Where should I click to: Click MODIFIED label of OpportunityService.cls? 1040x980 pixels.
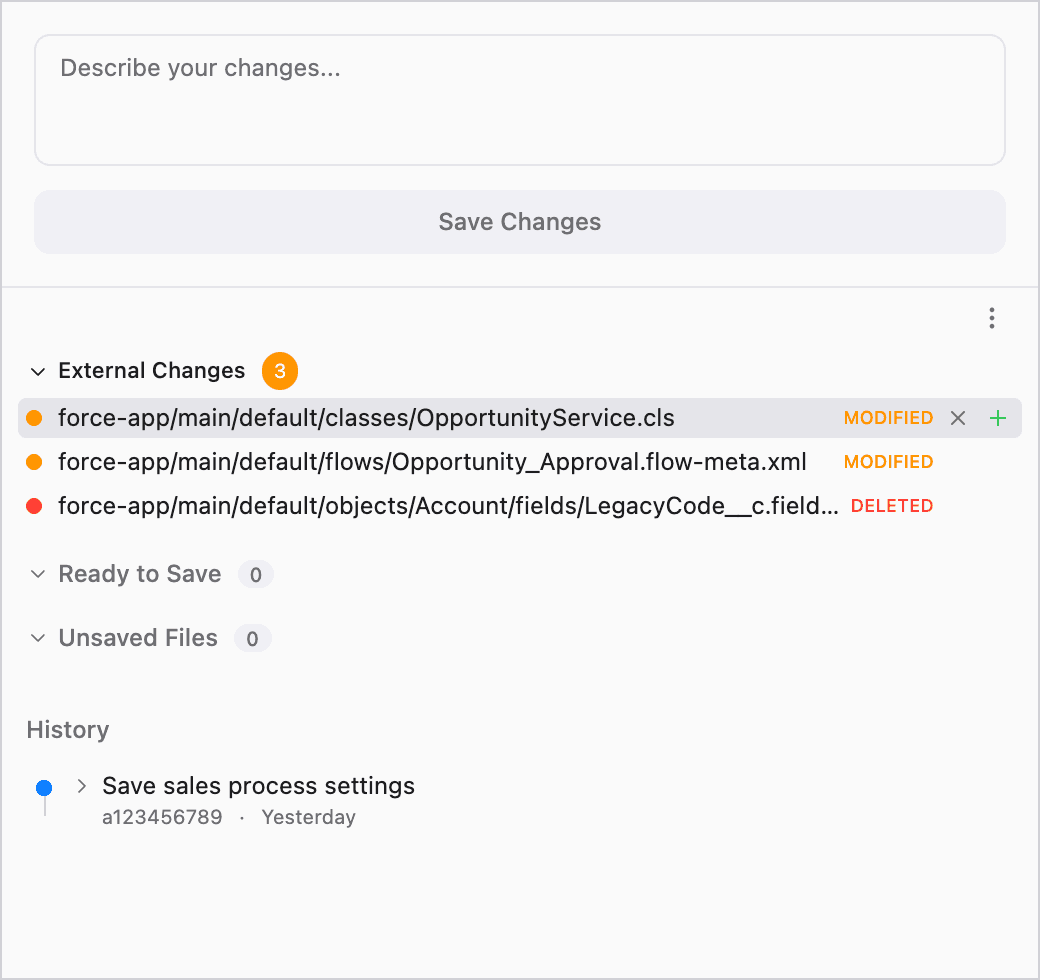[x=888, y=418]
